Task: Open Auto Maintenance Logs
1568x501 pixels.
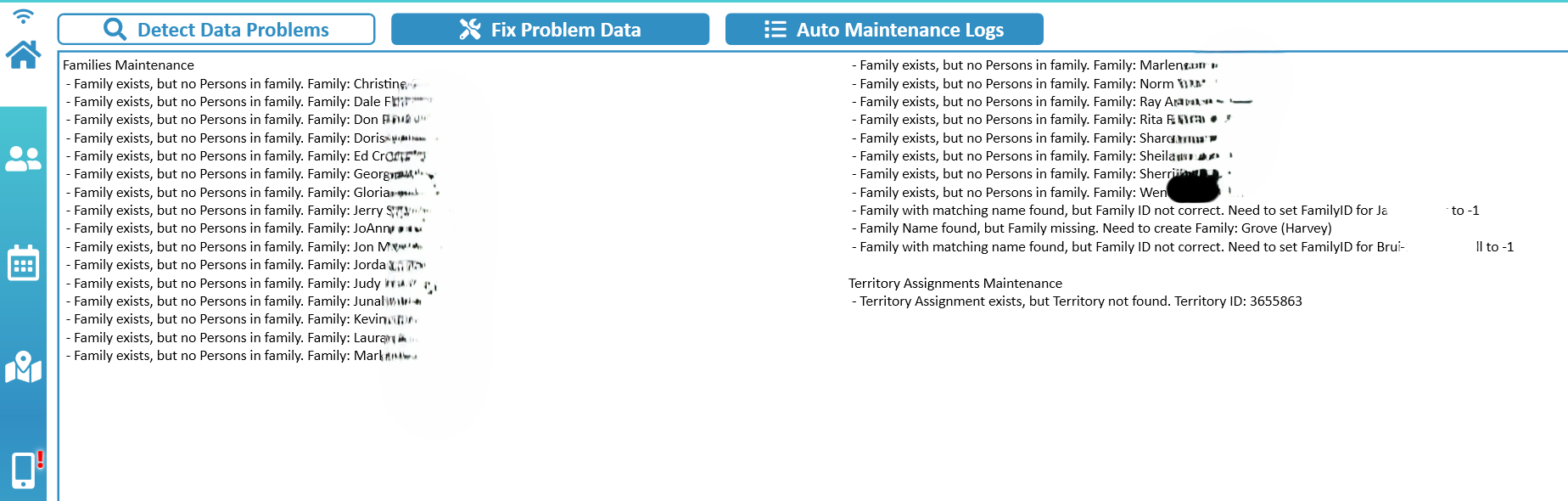Action: (884, 30)
